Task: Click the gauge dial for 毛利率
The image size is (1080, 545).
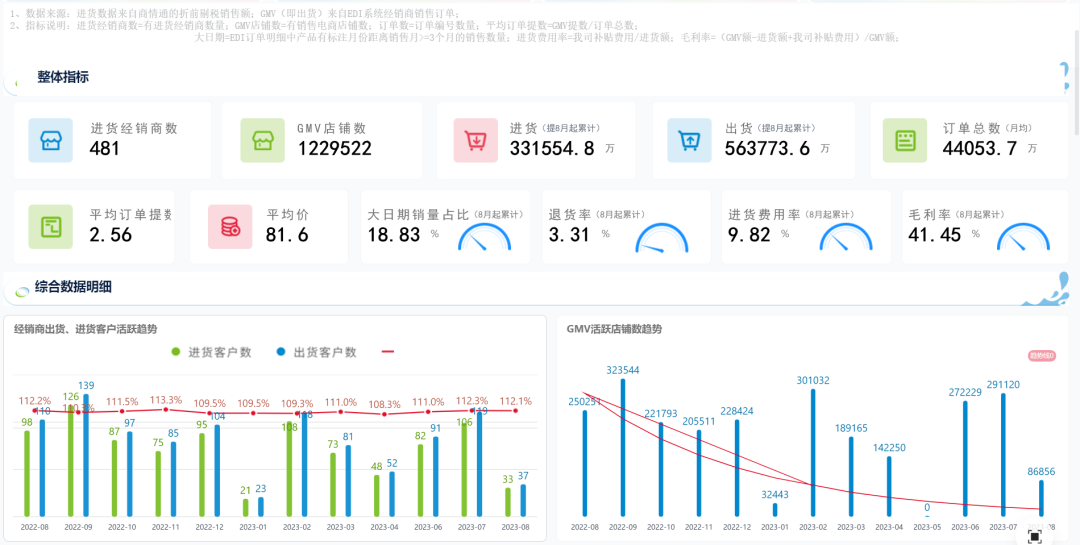Action: coord(1024,236)
